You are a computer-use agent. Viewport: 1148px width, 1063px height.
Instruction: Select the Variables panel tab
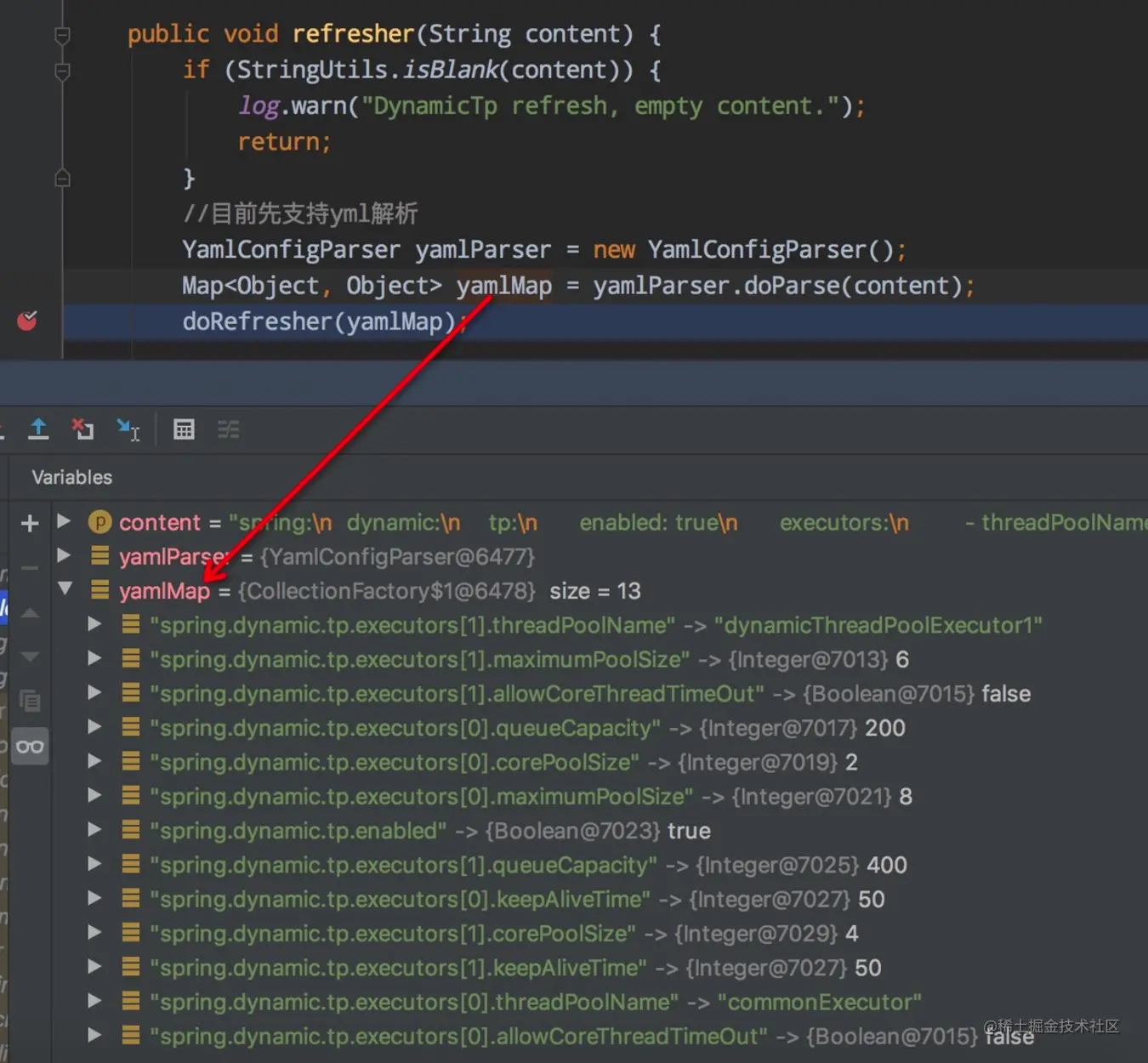click(72, 477)
